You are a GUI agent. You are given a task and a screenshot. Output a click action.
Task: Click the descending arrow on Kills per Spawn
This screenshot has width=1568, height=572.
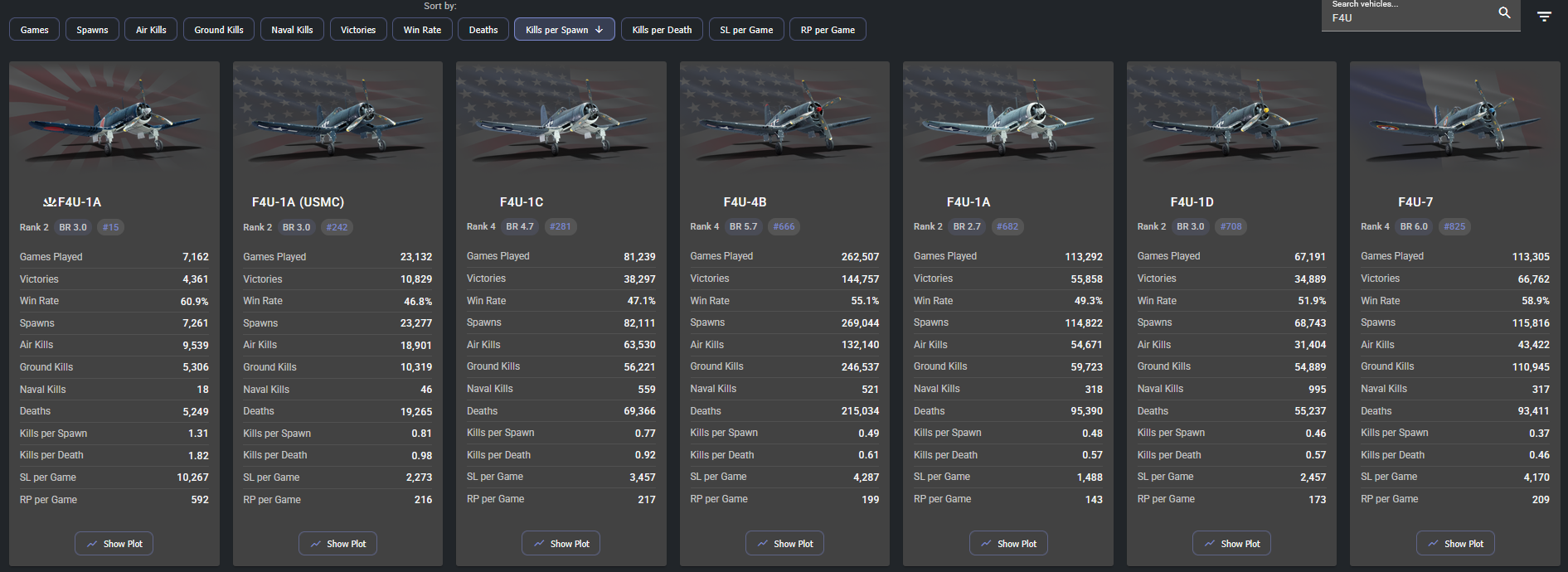click(599, 30)
